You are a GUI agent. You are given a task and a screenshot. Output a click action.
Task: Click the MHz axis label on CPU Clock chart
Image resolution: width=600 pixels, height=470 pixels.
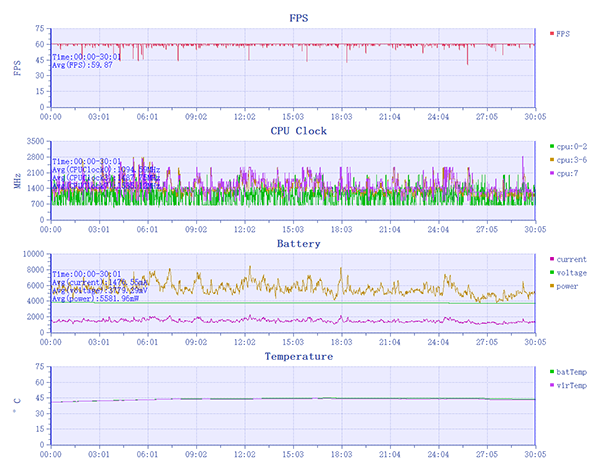click(x=17, y=180)
